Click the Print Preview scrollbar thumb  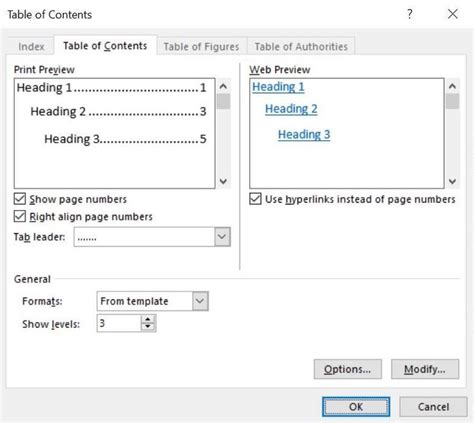coord(223,101)
